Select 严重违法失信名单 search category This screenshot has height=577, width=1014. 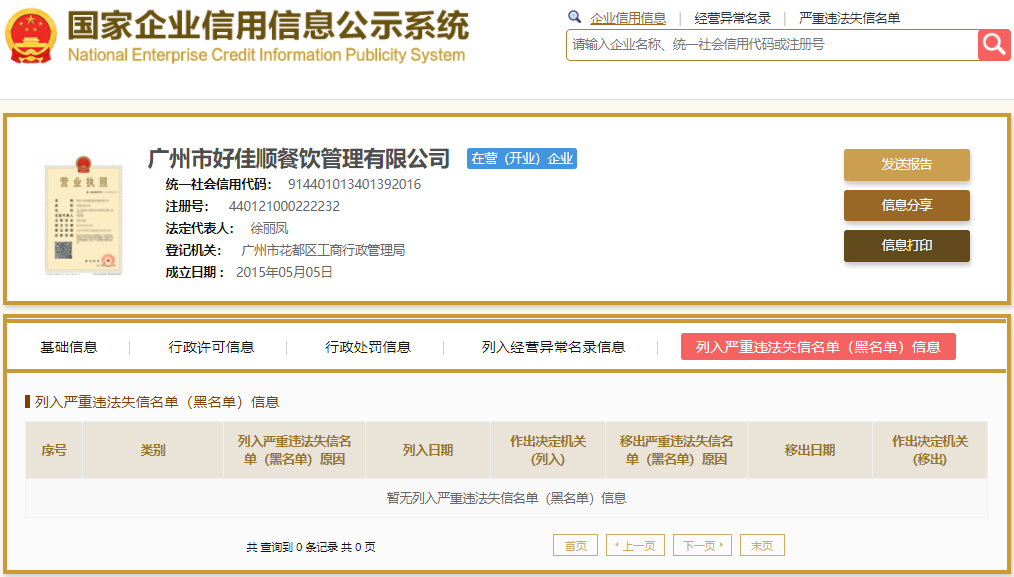[x=849, y=18]
